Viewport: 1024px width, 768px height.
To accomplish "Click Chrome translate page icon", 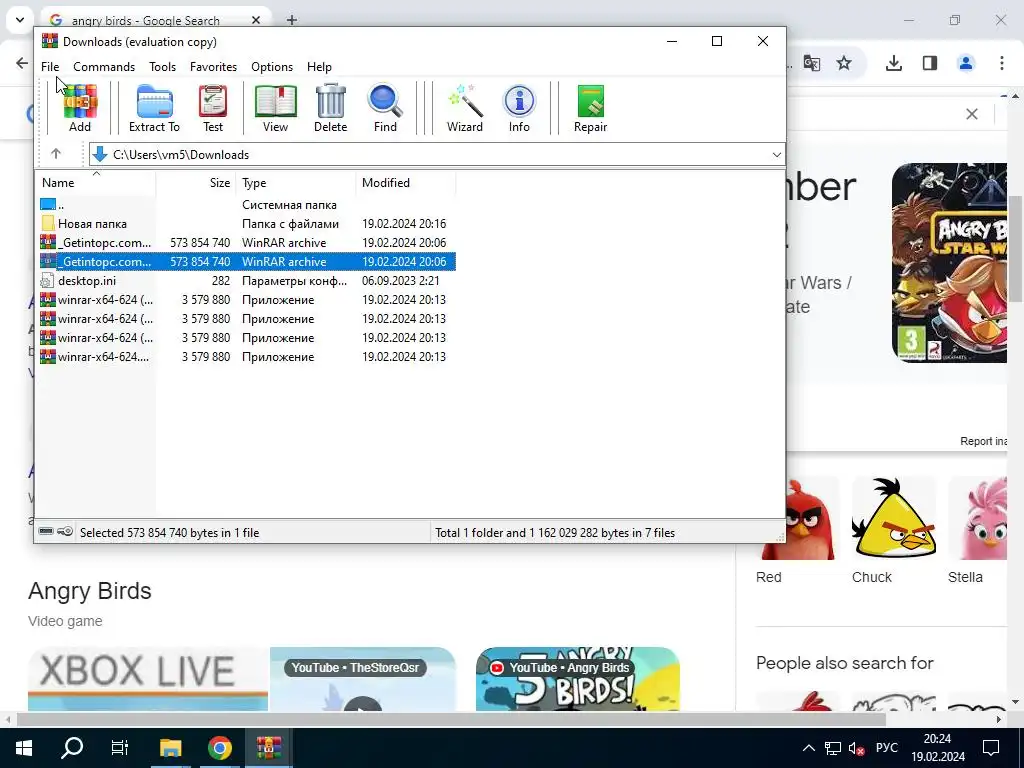I will (812, 63).
